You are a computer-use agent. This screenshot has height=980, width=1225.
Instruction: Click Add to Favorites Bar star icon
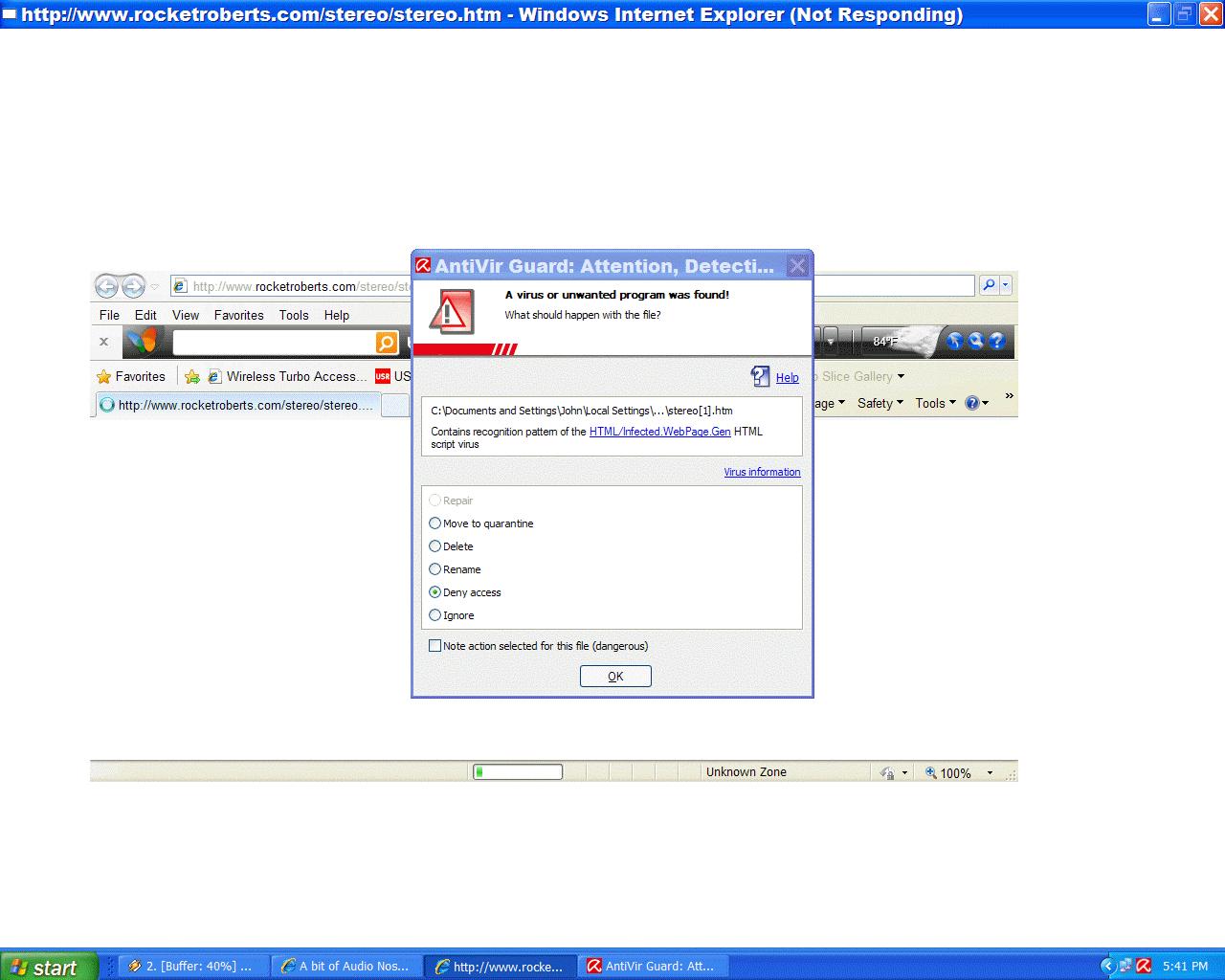(192, 376)
